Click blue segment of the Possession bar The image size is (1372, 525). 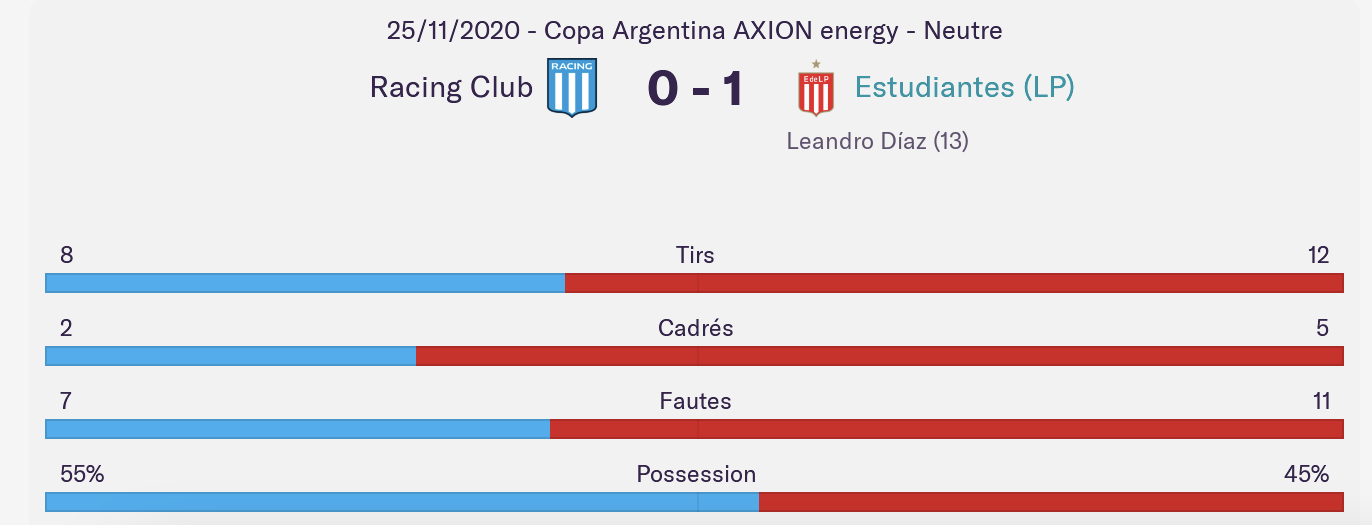click(x=402, y=502)
